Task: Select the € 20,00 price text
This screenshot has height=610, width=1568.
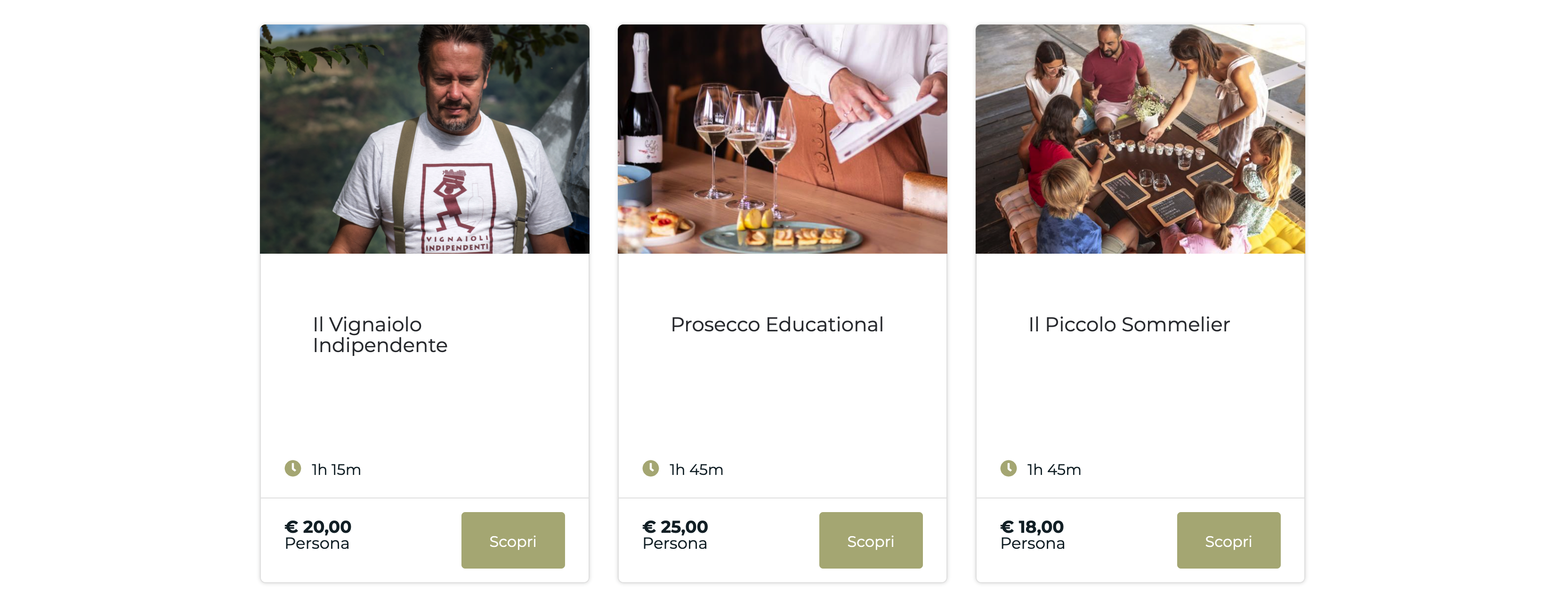Action: point(318,526)
